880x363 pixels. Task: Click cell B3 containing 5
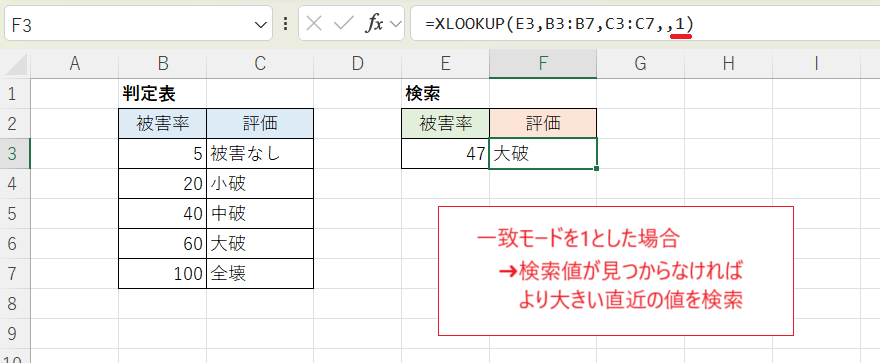coord(163,154)
